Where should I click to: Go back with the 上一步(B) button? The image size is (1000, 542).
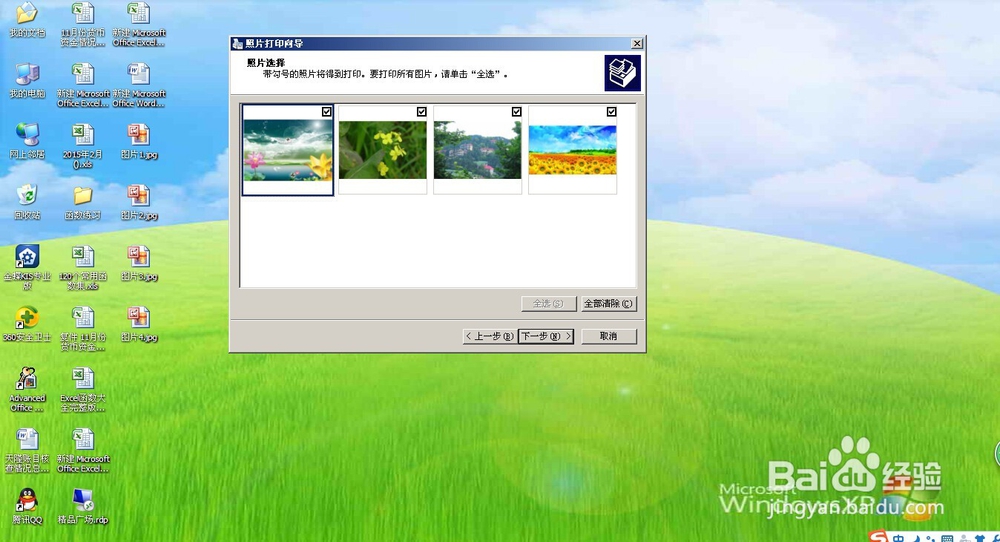point(490,336)
